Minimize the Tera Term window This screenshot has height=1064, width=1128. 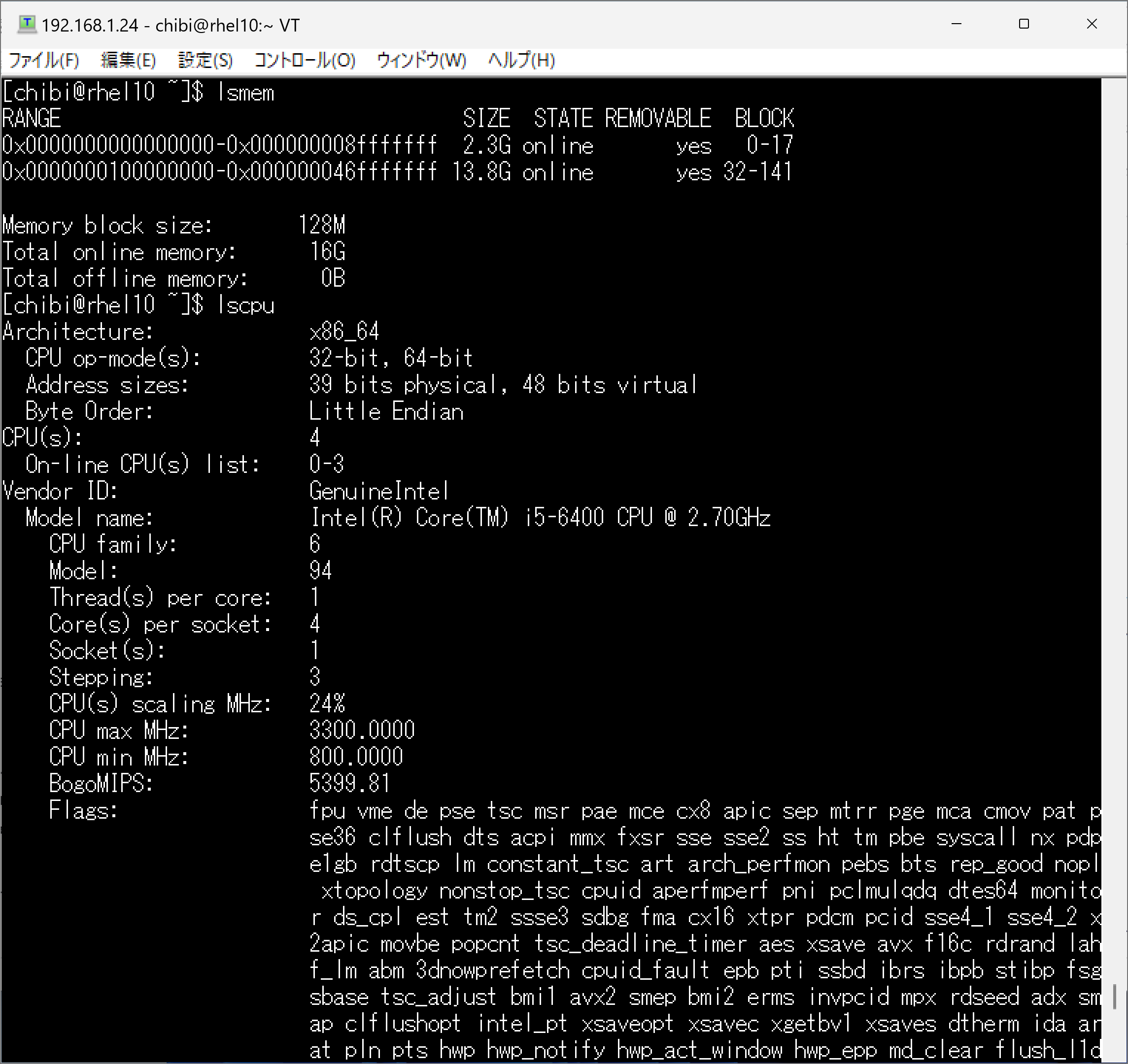coord(956,25)
